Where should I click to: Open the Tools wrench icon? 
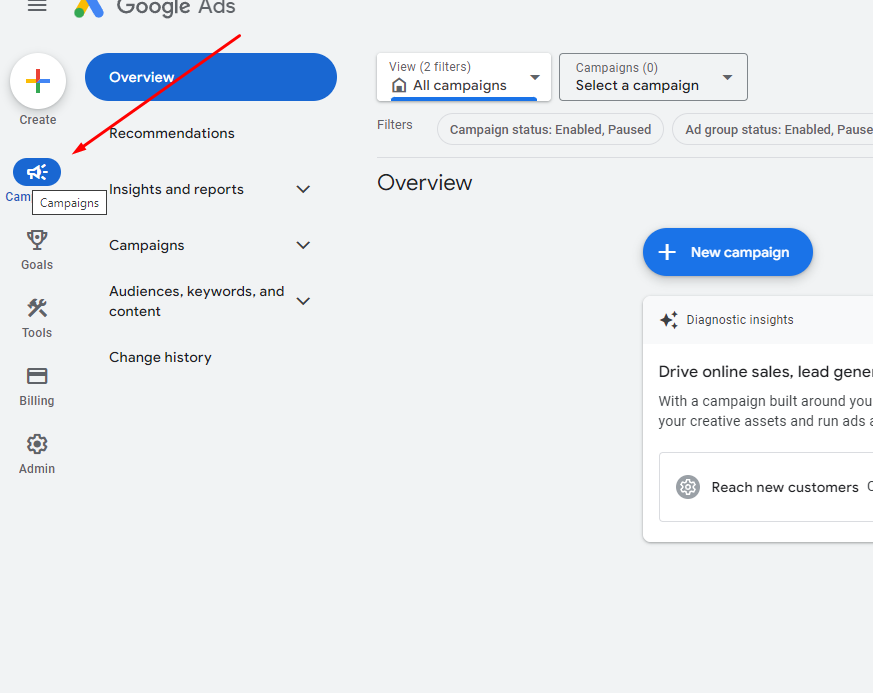coord(37,308)
